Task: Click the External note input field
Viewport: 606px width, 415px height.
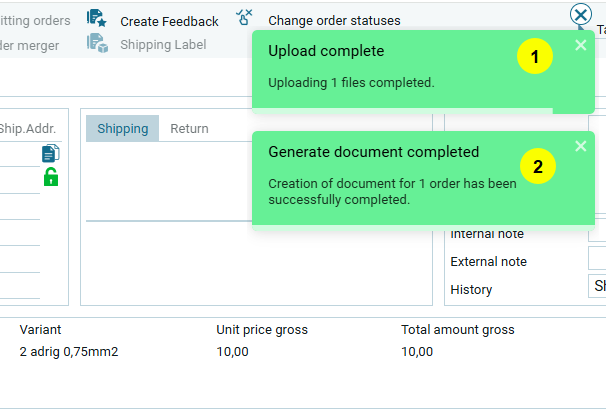Action: pyautogui.click(x=597, y=259)
